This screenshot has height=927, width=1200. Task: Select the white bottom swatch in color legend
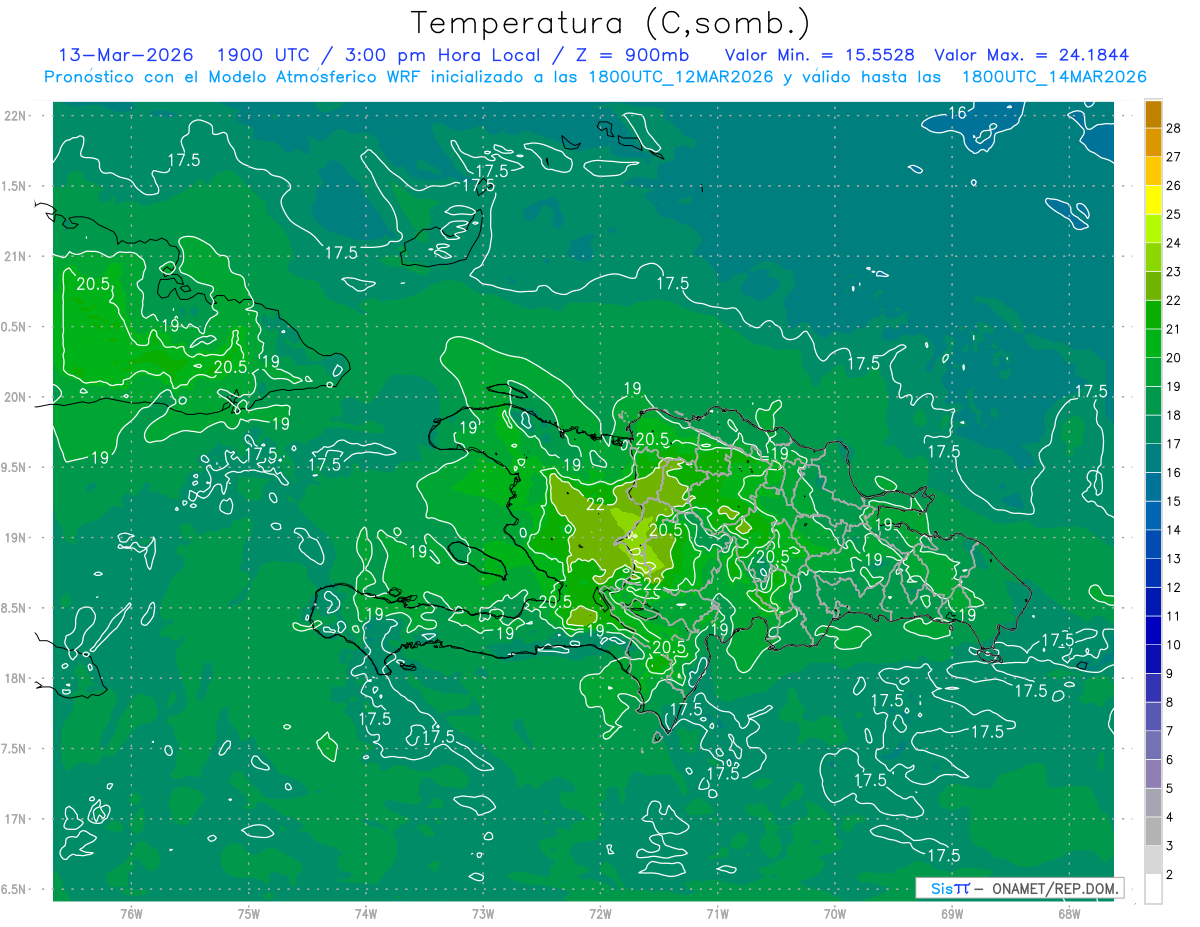(1153, 889)
